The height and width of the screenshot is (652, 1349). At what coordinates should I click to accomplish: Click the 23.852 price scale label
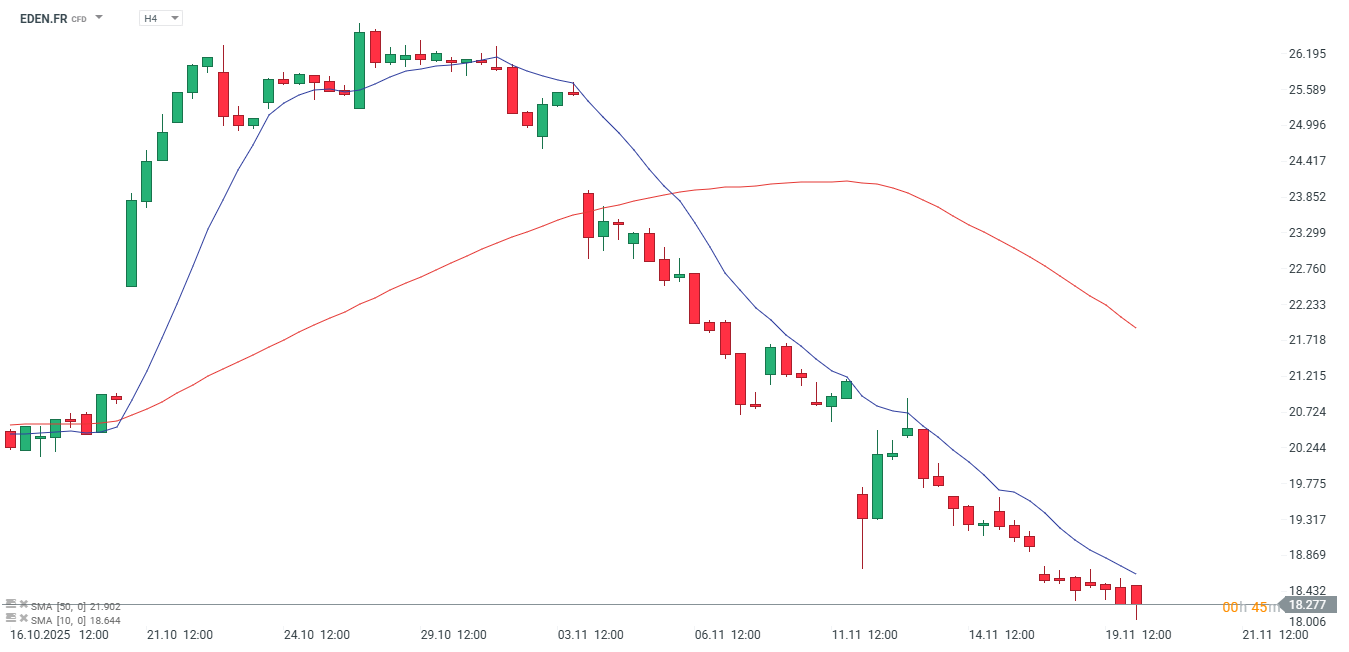[1307, 197]
